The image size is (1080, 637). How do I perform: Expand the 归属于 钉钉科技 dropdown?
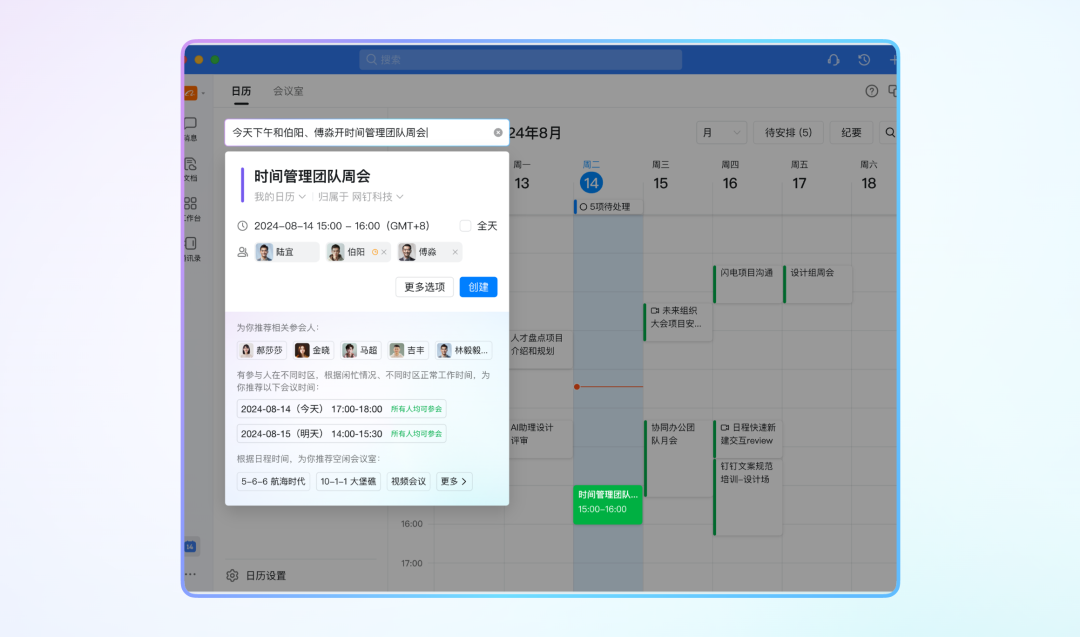click(361, 197)
